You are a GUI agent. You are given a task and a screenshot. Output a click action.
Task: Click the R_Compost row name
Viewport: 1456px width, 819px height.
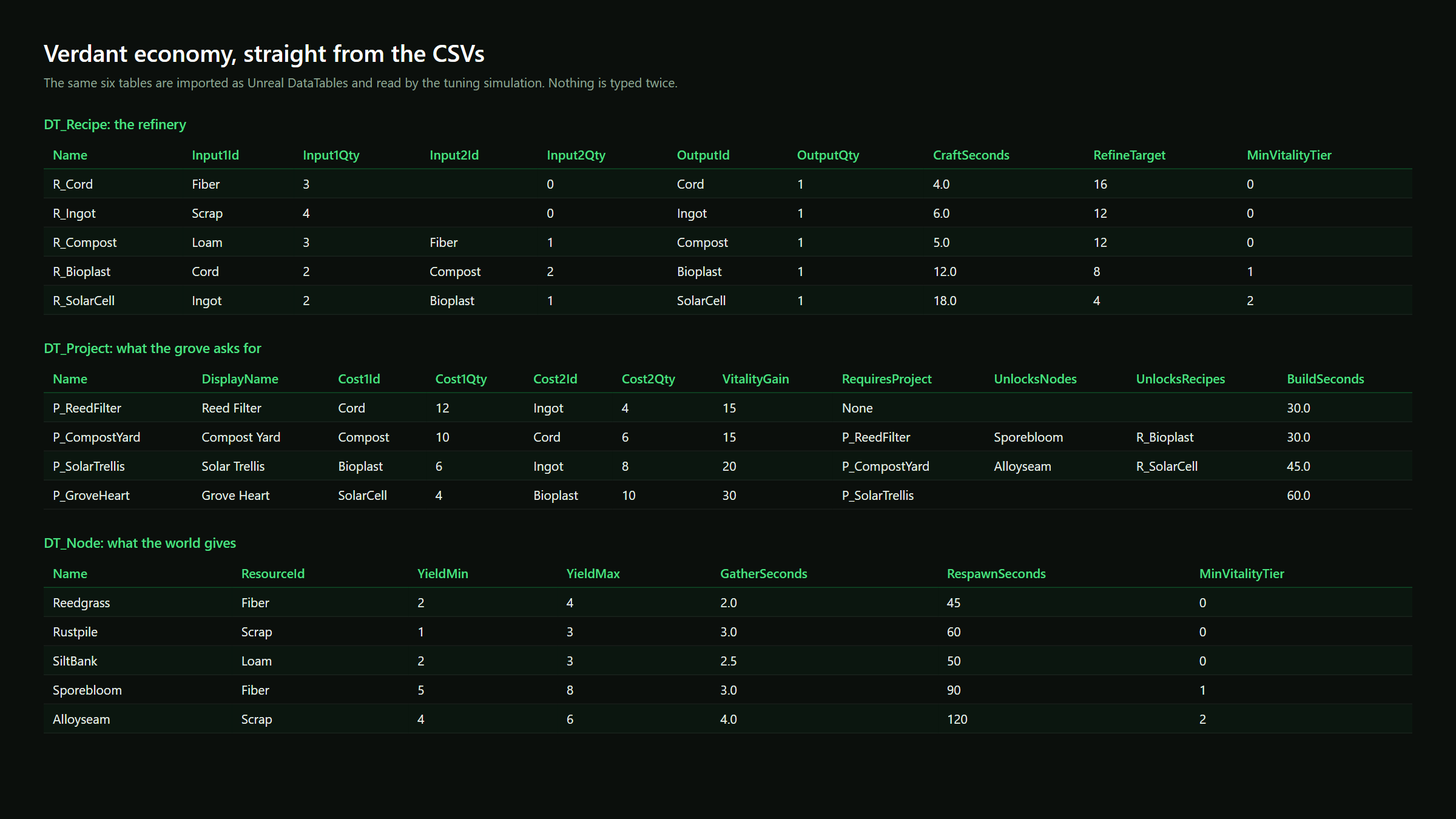(x=84, y=243)
